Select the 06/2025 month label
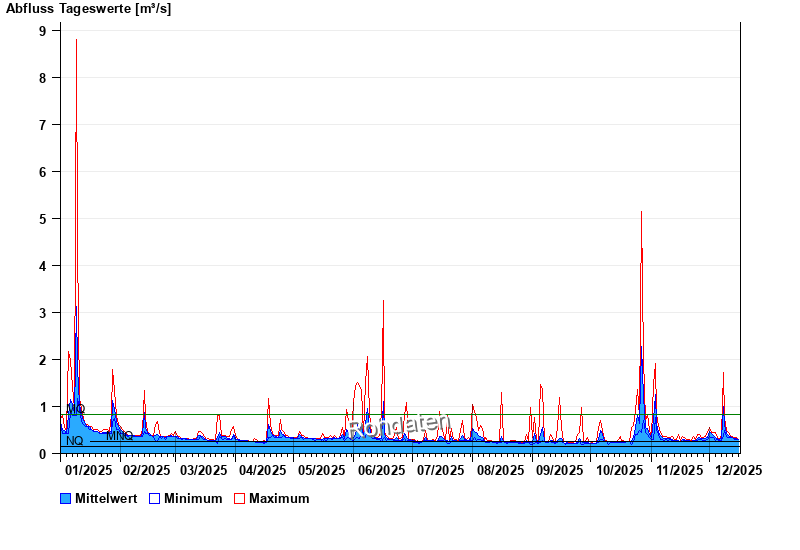800x550 pixels. click(x=381, y=470)
